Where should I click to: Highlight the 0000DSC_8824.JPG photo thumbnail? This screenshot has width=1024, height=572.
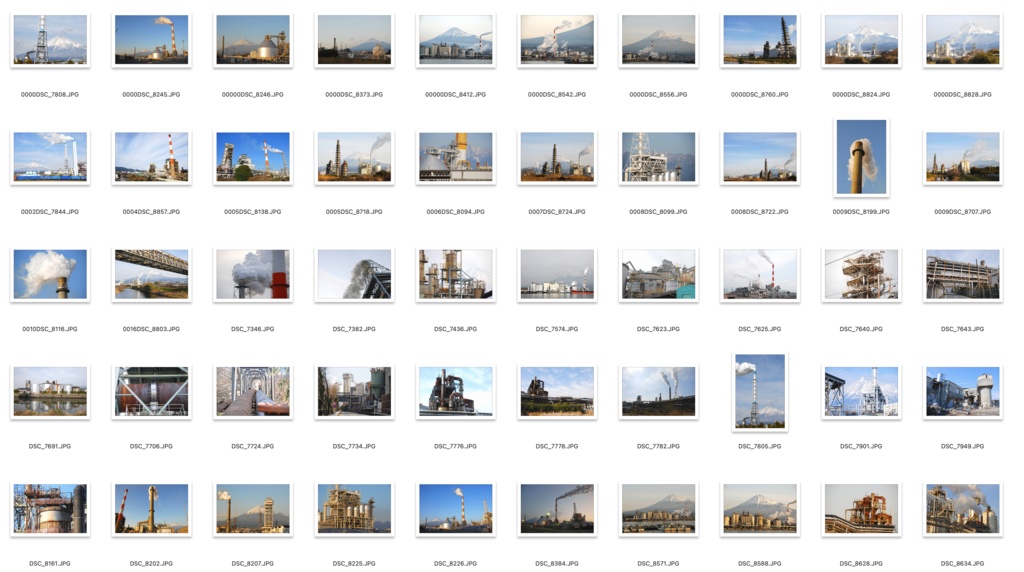coord(861,40)
